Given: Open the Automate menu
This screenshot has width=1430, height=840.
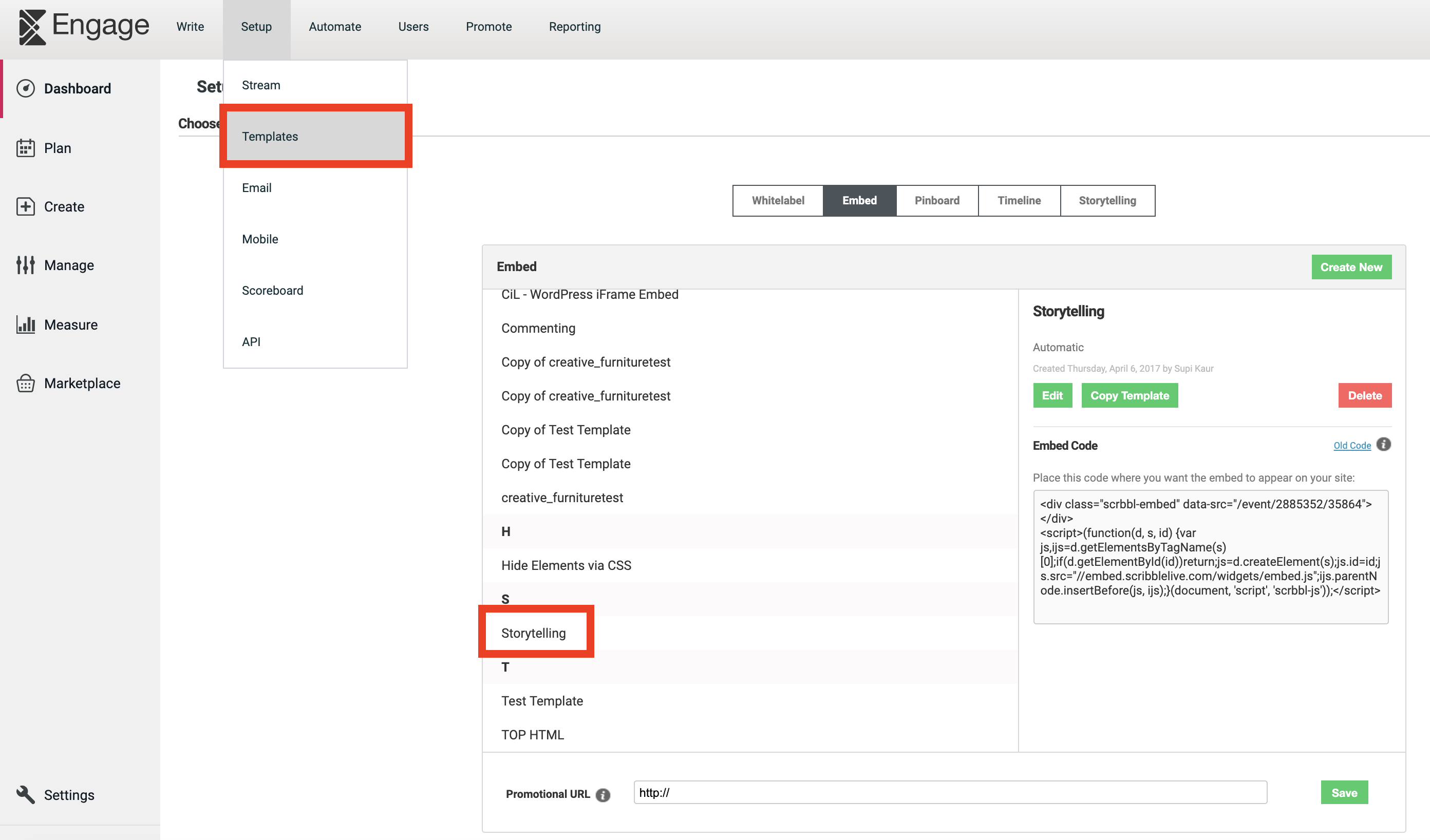Looking at the screenshot, I should 335,27.
